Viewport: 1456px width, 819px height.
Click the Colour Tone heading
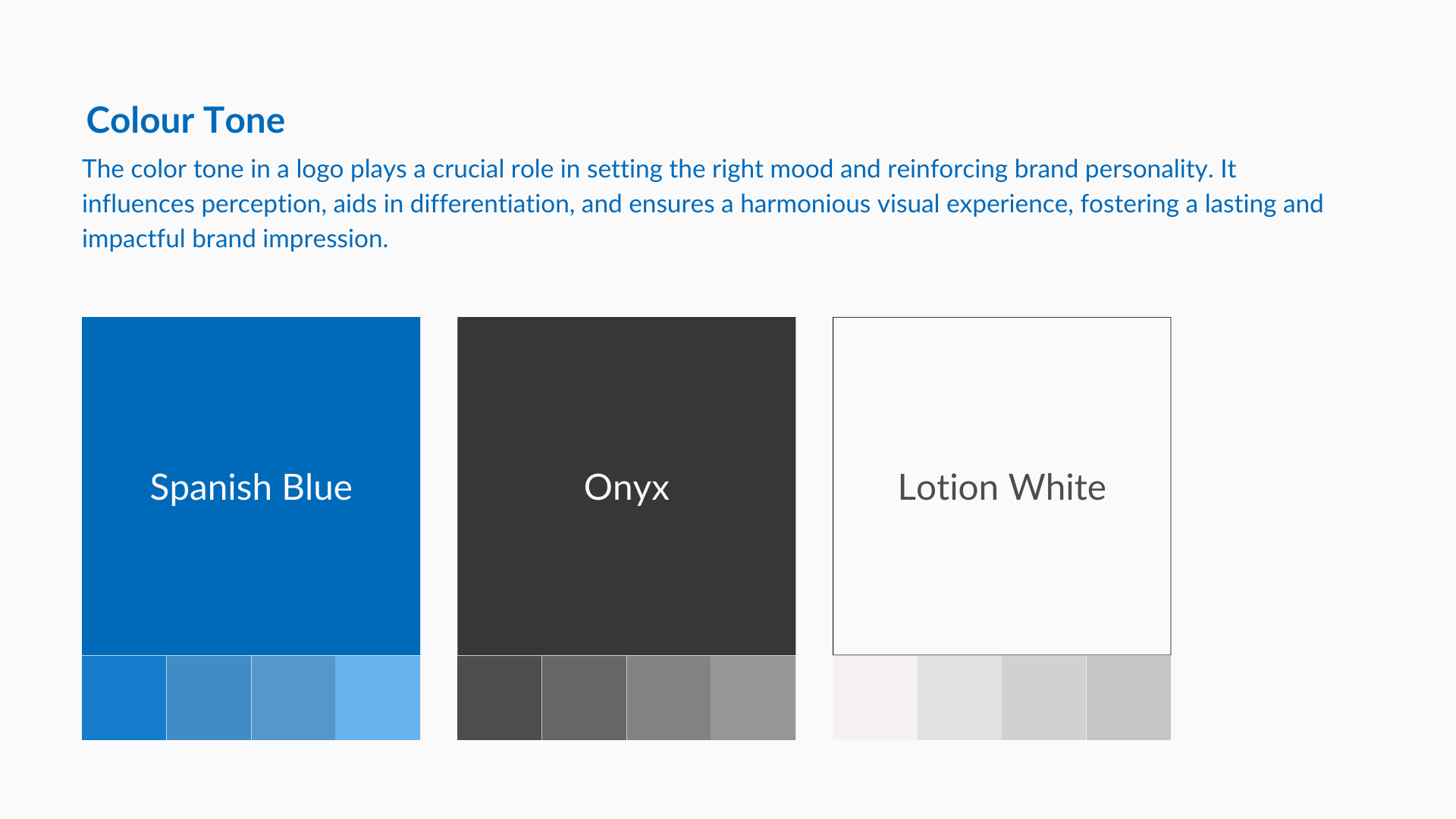(186, 120)
